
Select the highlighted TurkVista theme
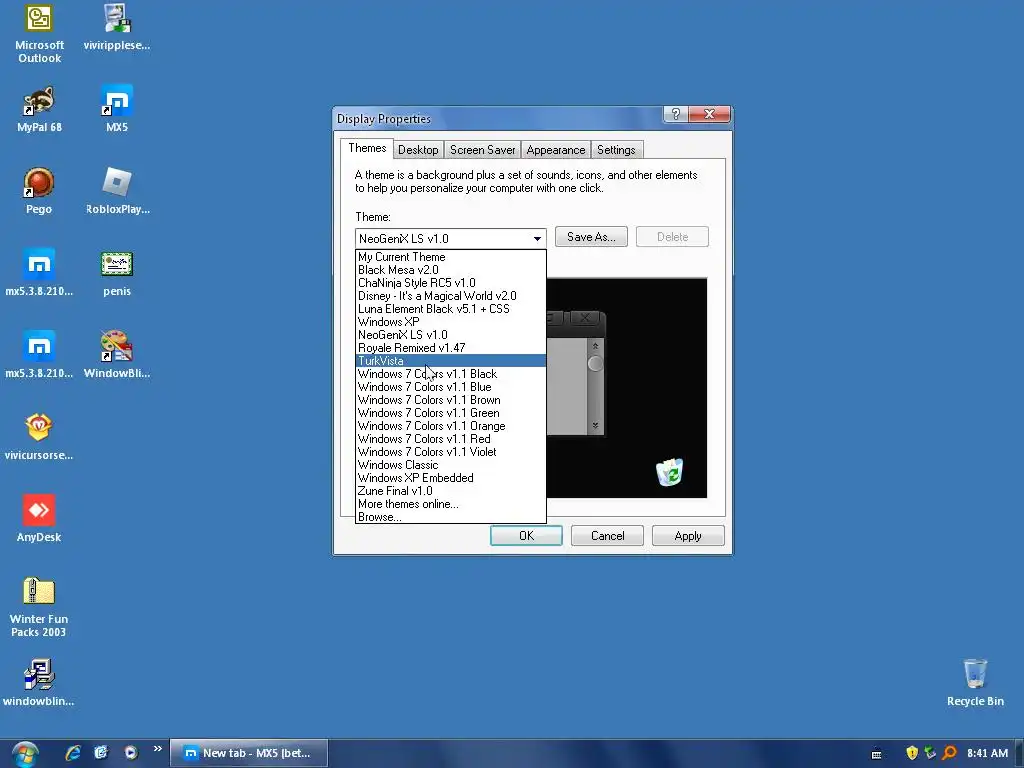coord(451,360)
